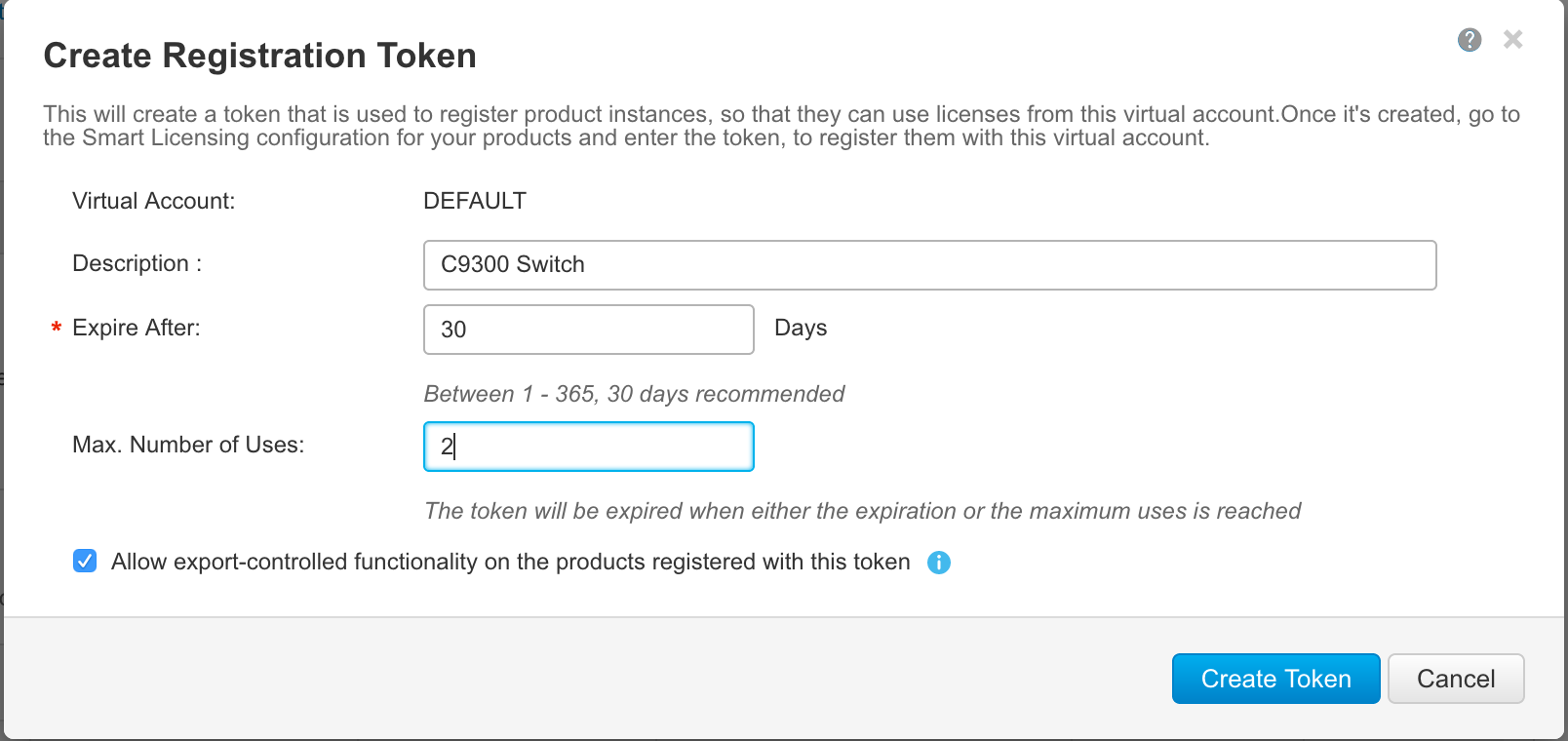Click the info icon next to export-controlled checkbox
This screenshot has width=1568, height=741.
point(939,563)
